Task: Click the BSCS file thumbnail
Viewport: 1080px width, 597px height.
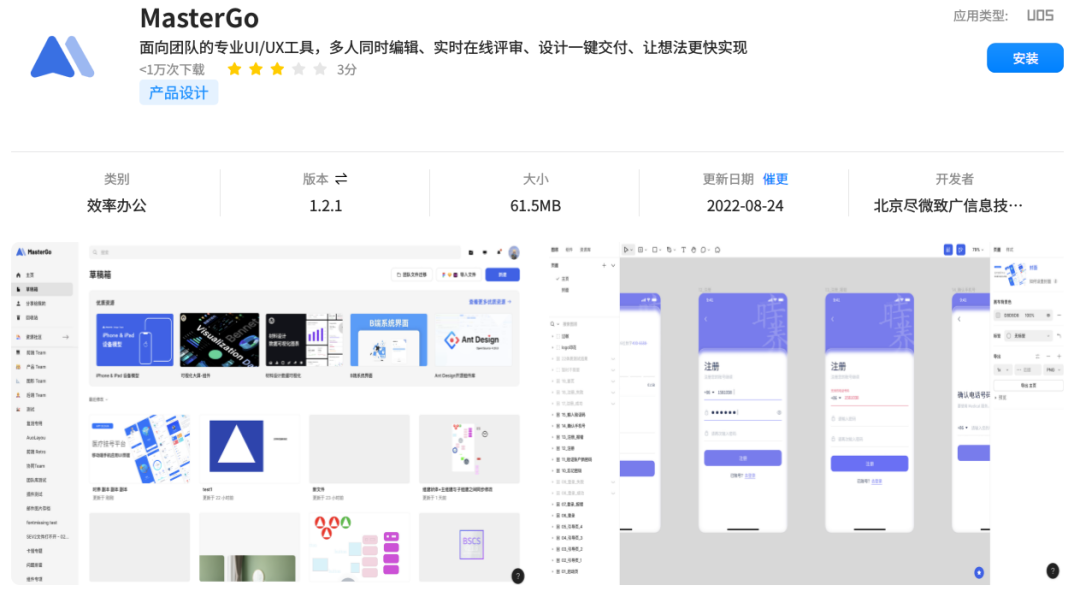Action: (470, 547)
